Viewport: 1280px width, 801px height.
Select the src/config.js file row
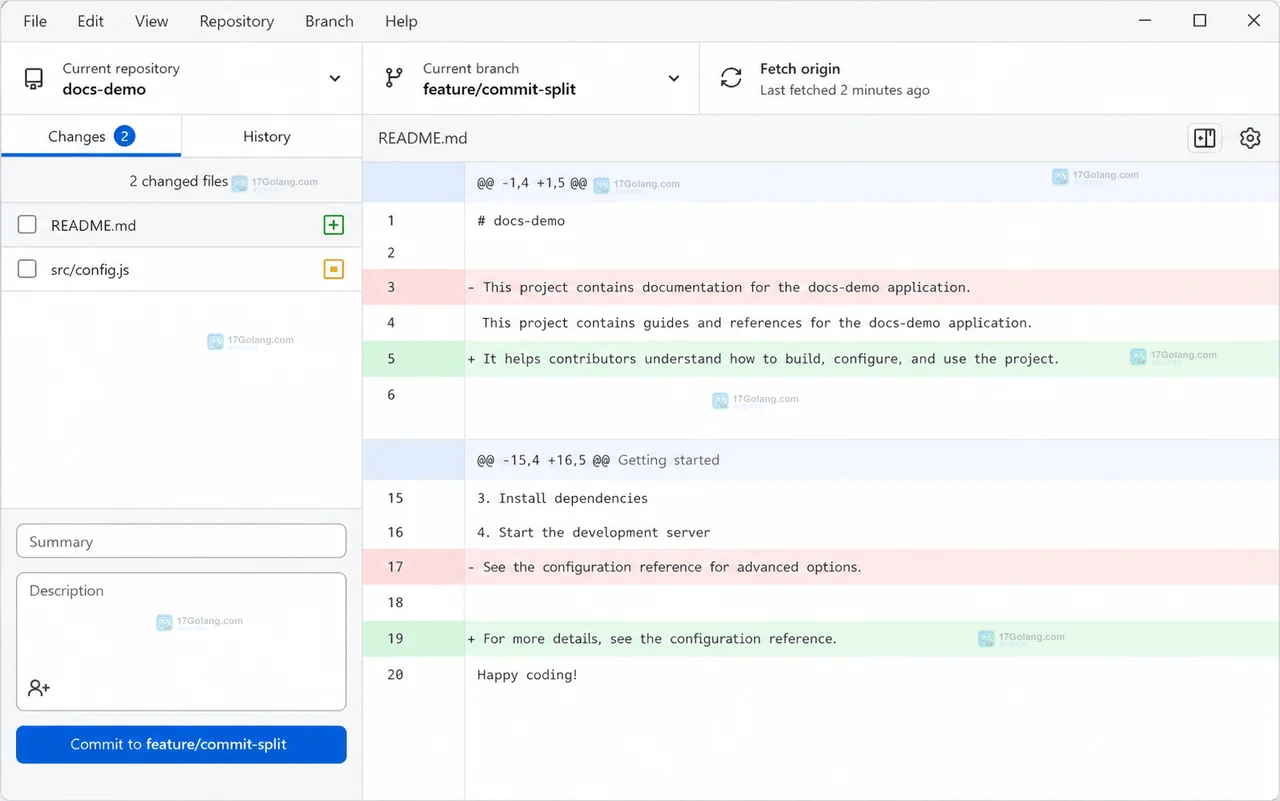click(181, 269)
